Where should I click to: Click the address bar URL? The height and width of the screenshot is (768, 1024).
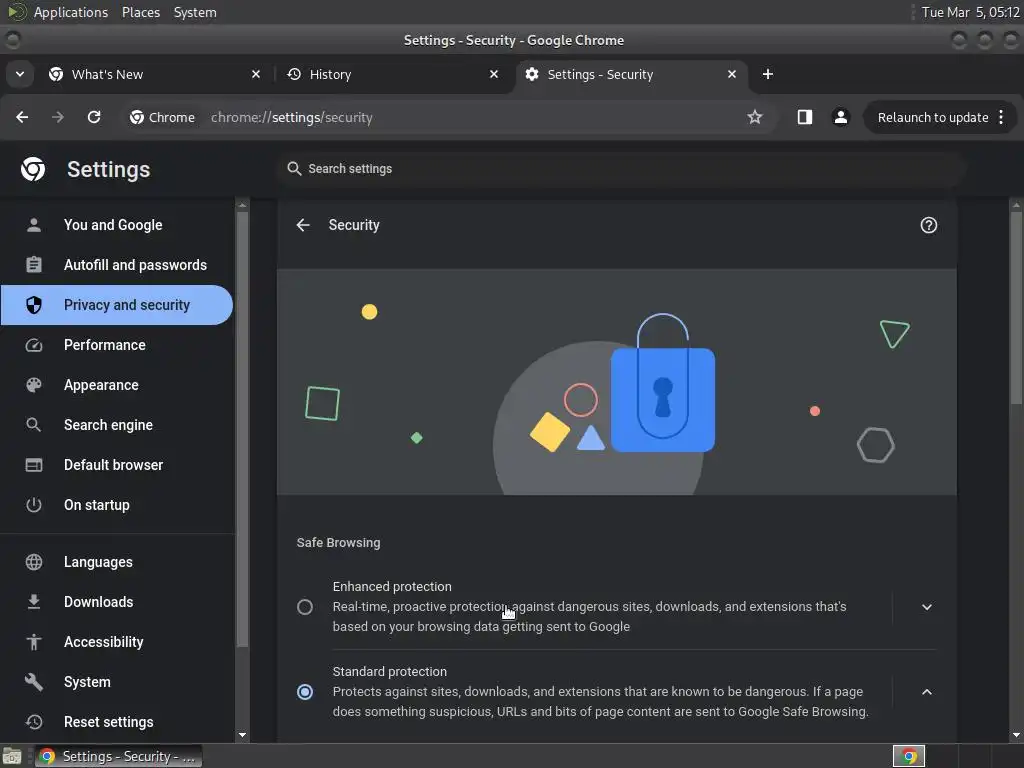click(x=291, y=118)
